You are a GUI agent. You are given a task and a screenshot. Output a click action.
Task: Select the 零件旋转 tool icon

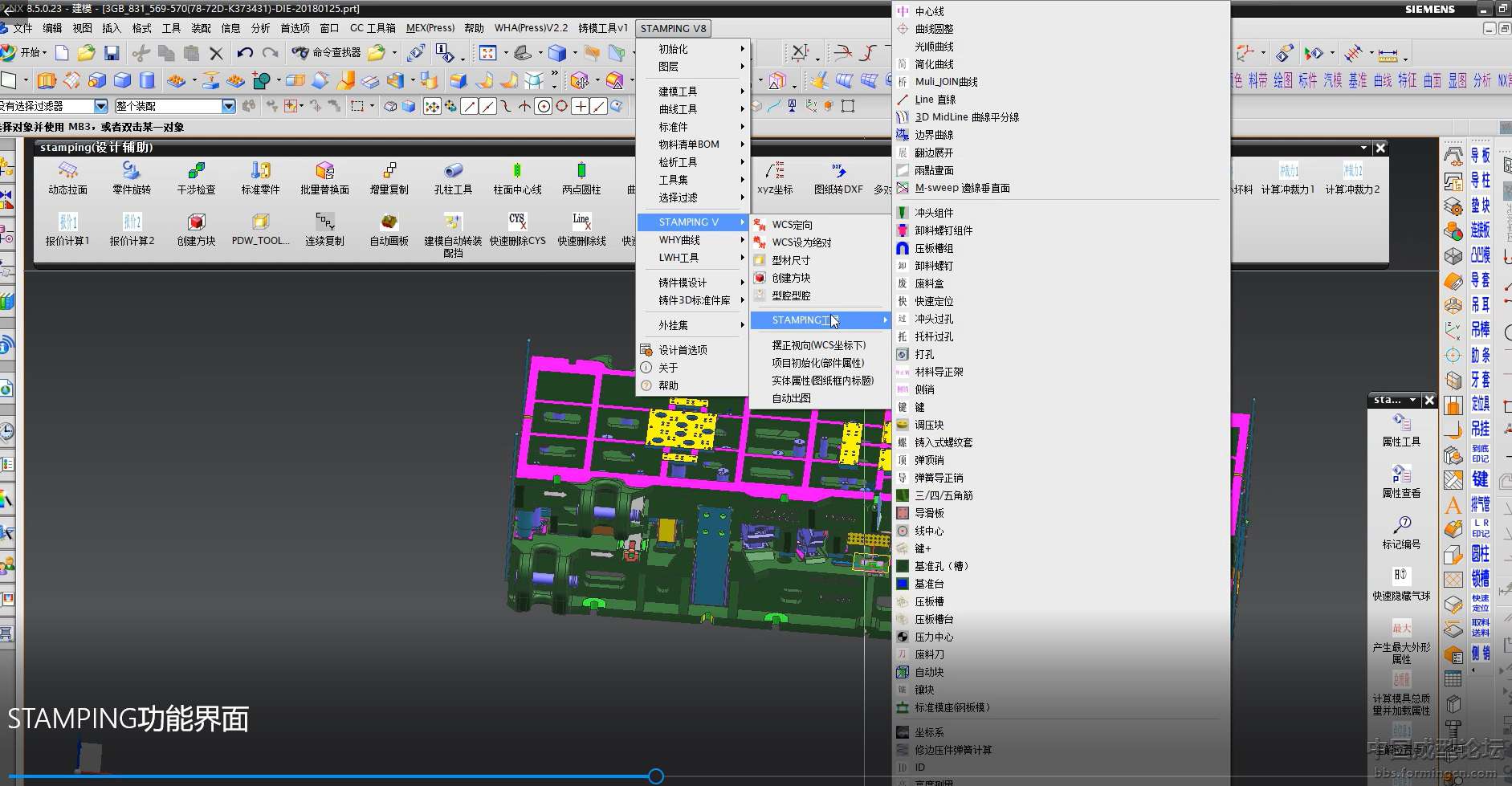pyautogui.click(x=132, y=171)
